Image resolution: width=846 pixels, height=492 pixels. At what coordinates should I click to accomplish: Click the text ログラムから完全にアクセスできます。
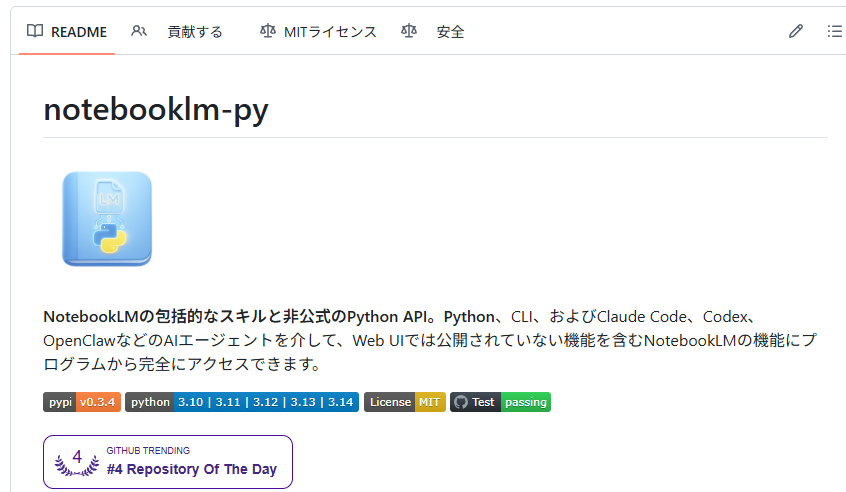point(183,364)
